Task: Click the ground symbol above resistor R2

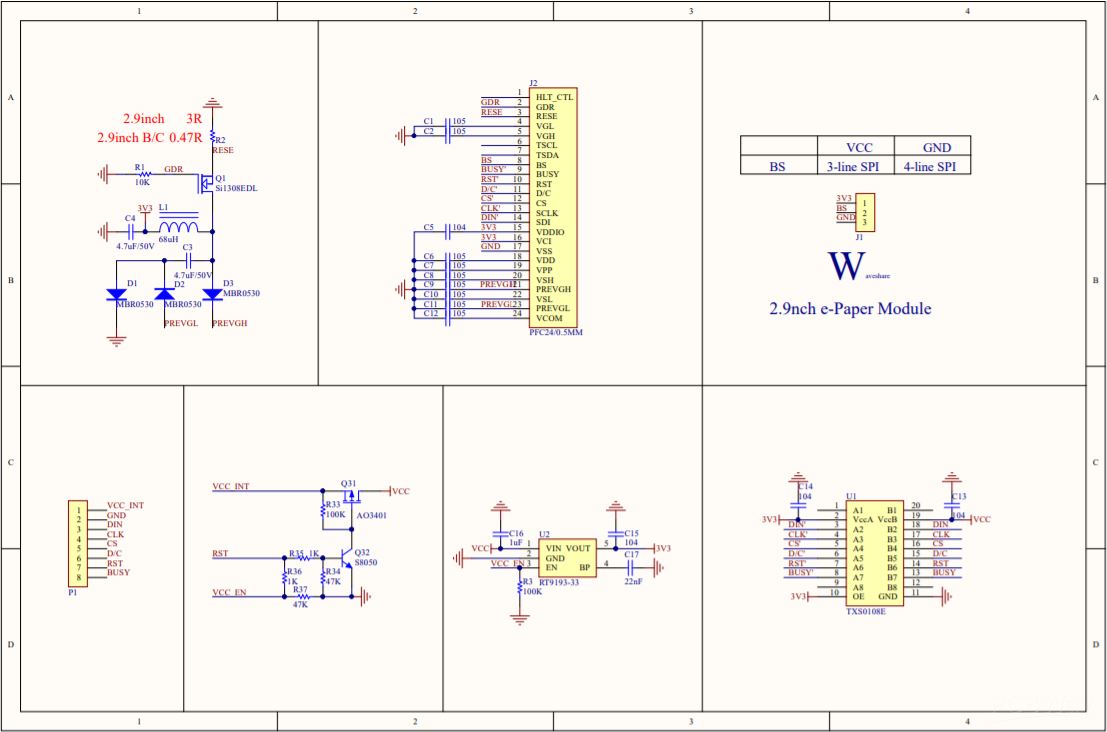Action: 212,103
